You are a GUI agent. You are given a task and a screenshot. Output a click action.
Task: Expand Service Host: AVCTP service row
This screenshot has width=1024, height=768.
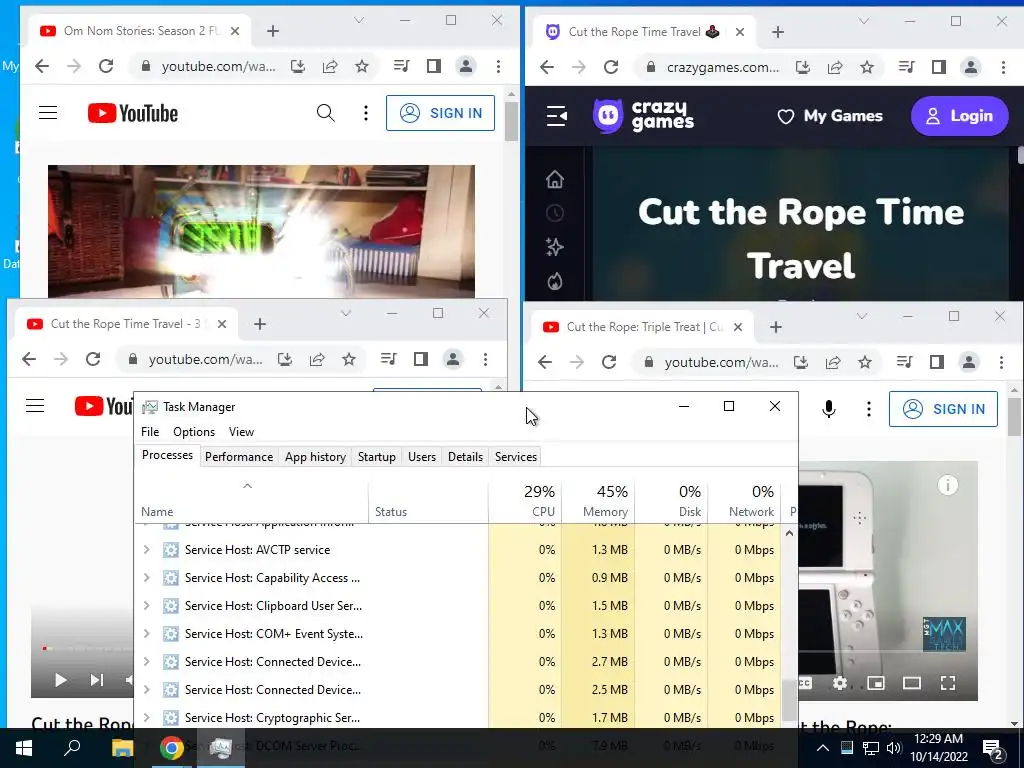tap(147, 550)
